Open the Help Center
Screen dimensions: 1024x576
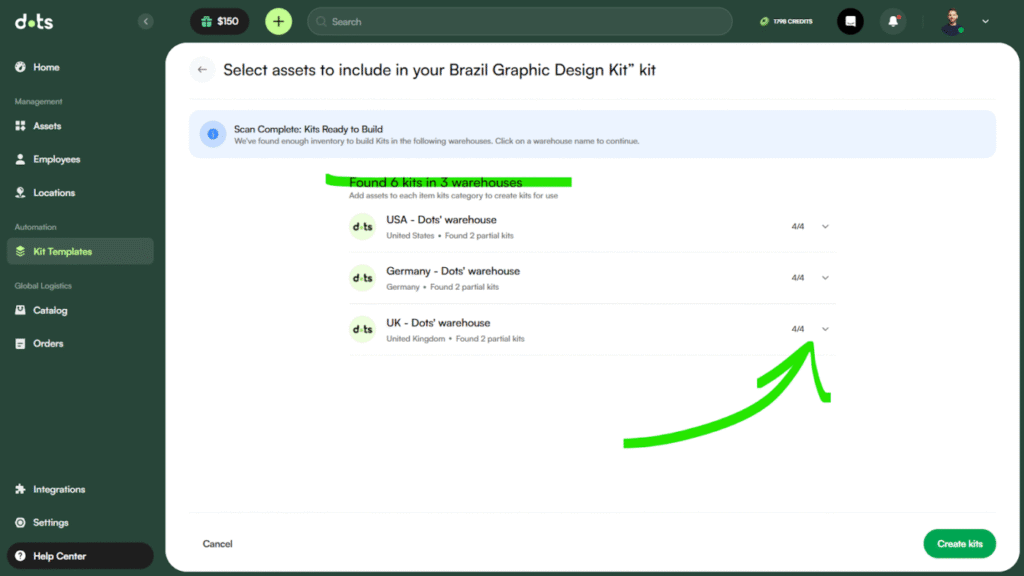(59, 556)
